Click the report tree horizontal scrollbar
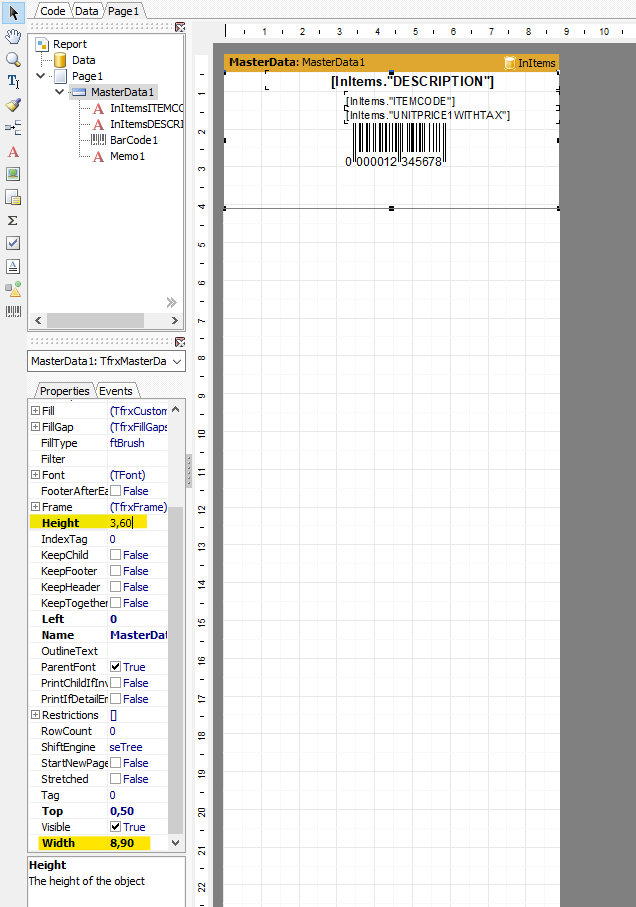 [105, 321]
